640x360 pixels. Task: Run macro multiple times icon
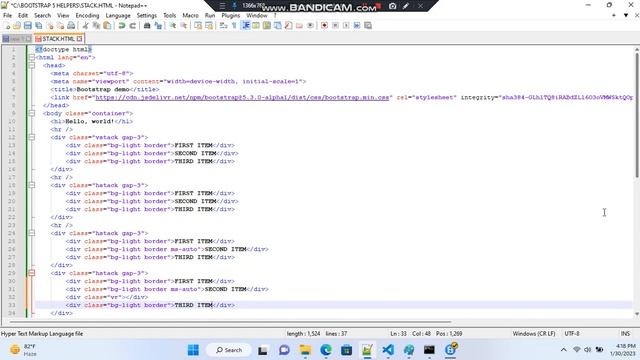(357, 25)
